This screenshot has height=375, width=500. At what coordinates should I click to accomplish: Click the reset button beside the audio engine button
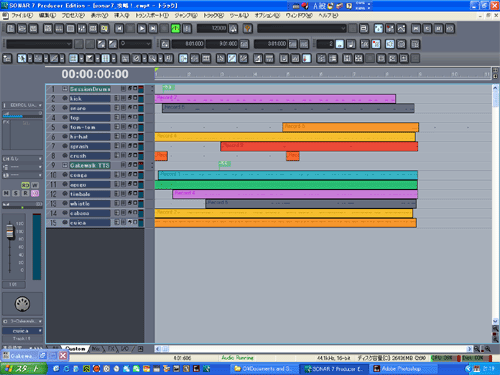(187, 29)
